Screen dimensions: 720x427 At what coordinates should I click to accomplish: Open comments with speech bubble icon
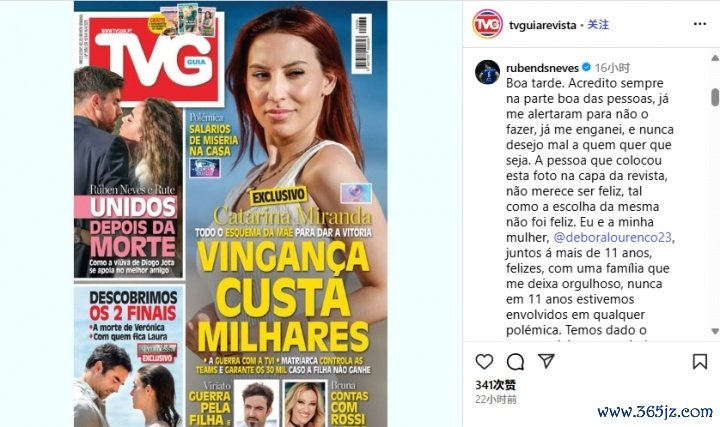(x=515, y=362)
